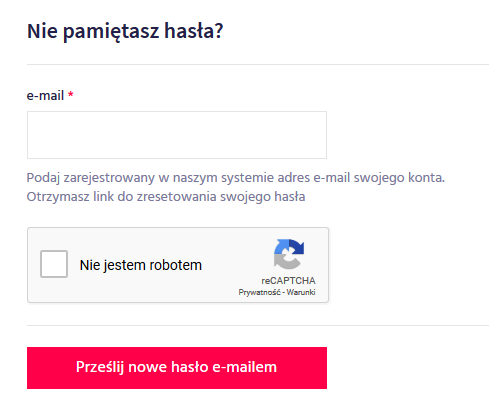Click helper text "Otrzymasz link do zresetowania"

pyautogui.click(x=121, y=197)
